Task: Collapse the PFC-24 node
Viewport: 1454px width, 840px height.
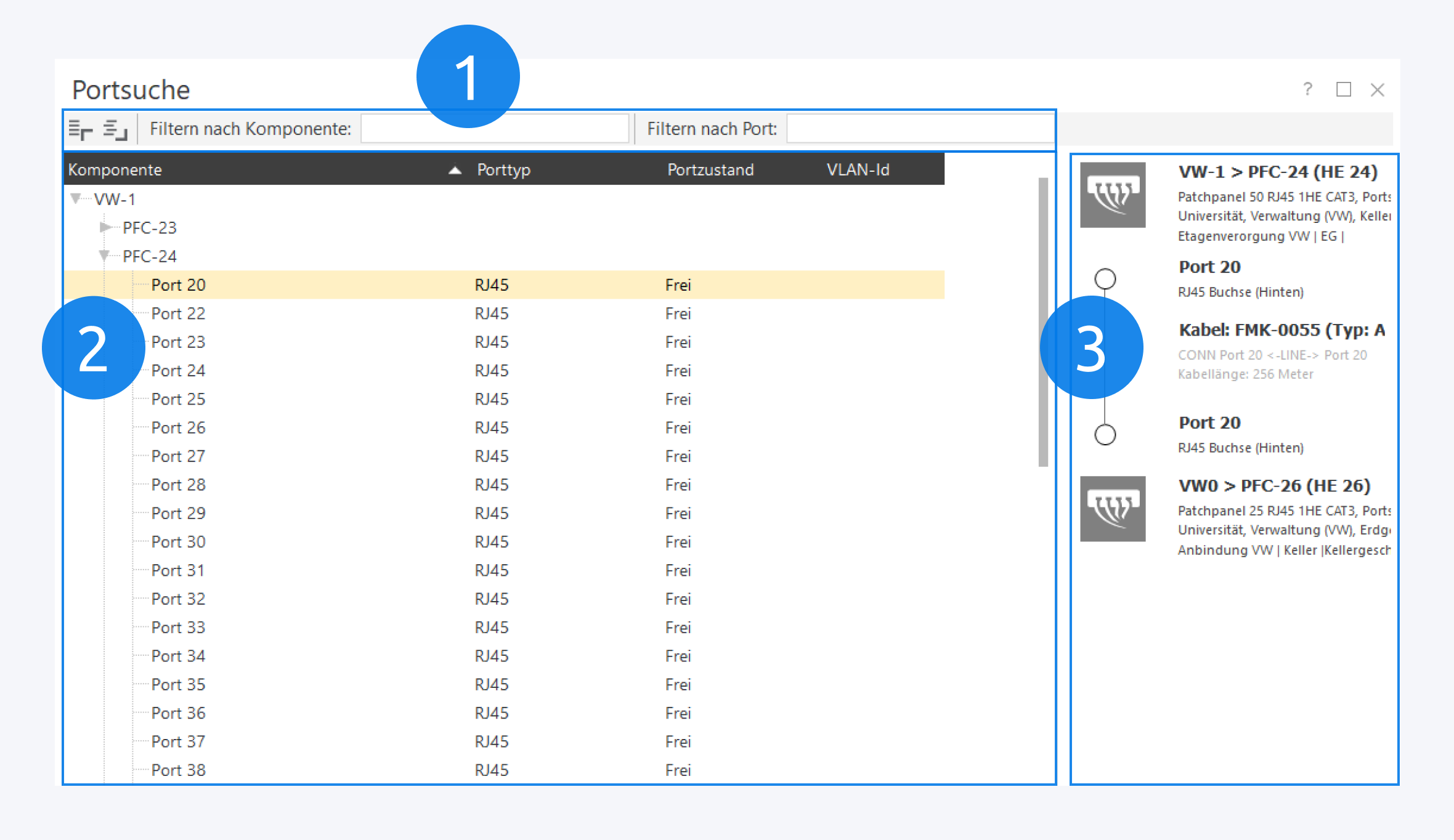Action: coord(104,256)
